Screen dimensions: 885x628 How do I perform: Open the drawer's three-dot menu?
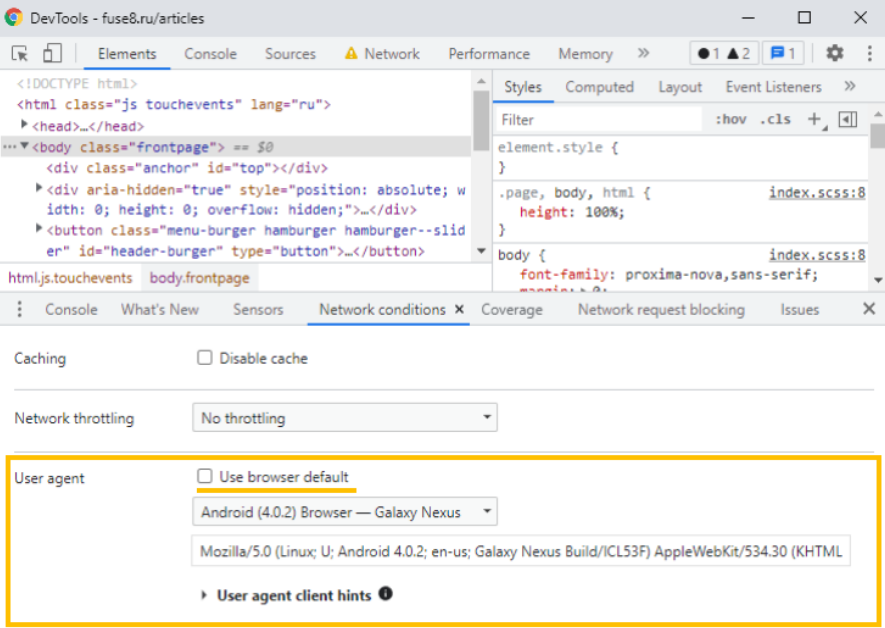click(x=20, y=310)
